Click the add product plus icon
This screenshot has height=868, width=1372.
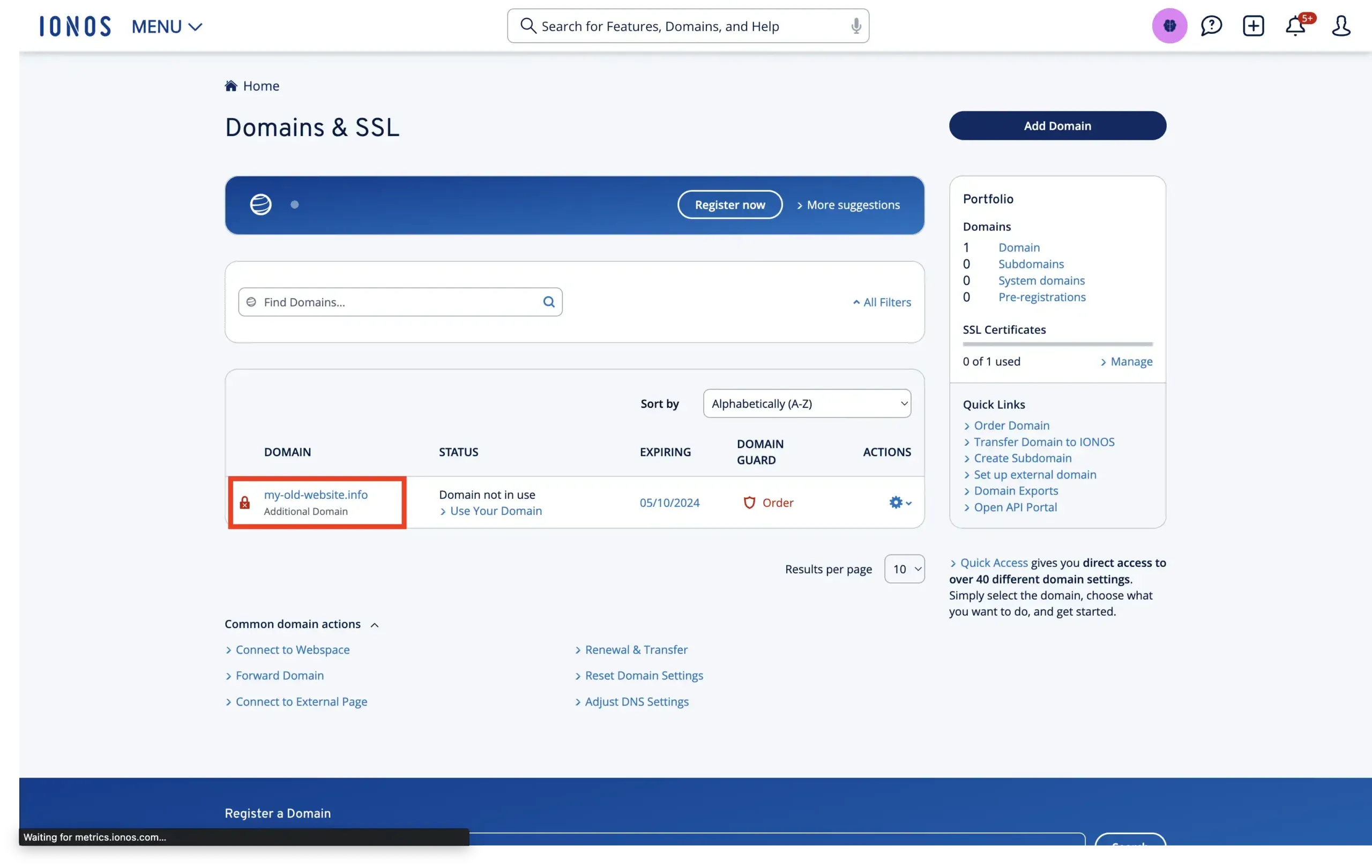pyautogui.click(x=1253, y=26)
